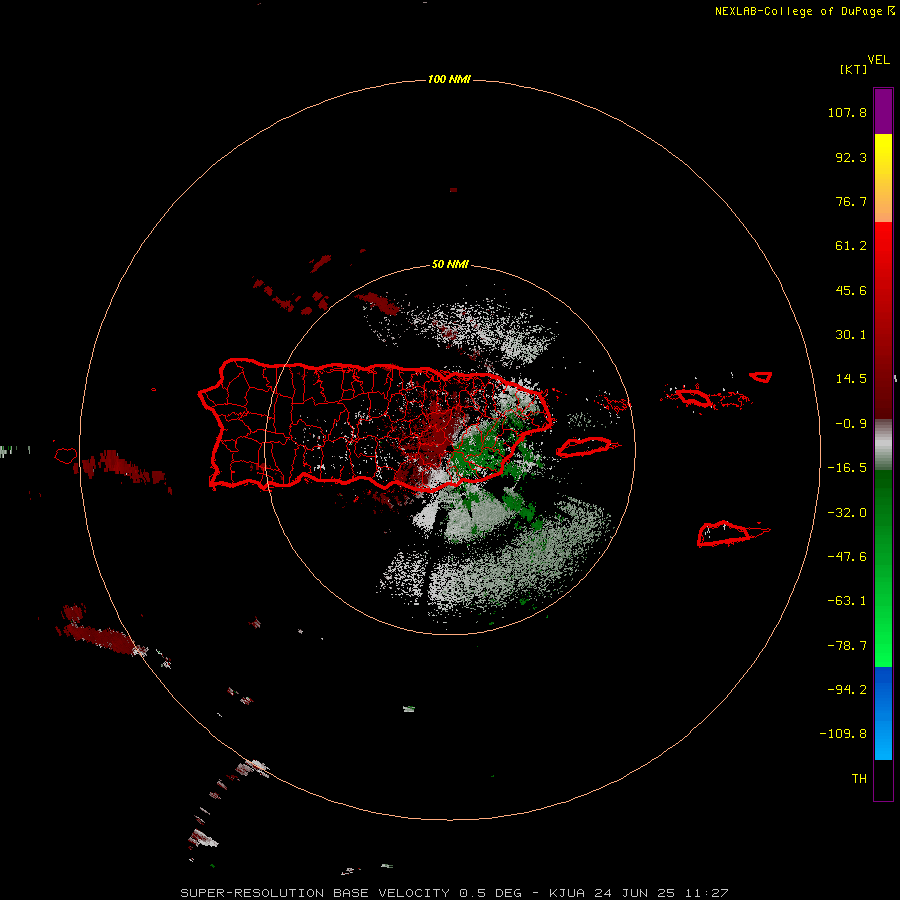Click the yellow segment of velocity color bar
Screen dimensions: 900x900
[883, 178]
